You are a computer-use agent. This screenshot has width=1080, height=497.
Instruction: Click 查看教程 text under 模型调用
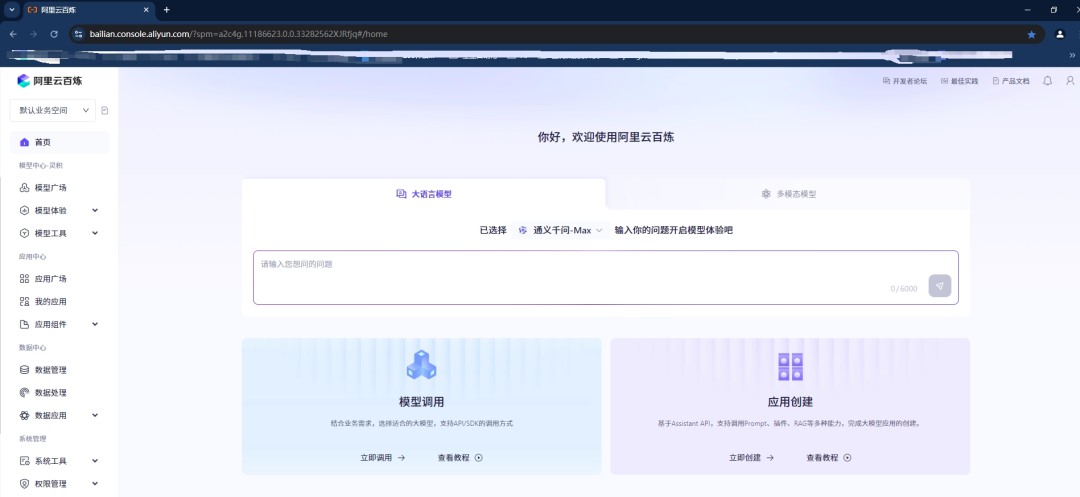click(x=453, y=458)
